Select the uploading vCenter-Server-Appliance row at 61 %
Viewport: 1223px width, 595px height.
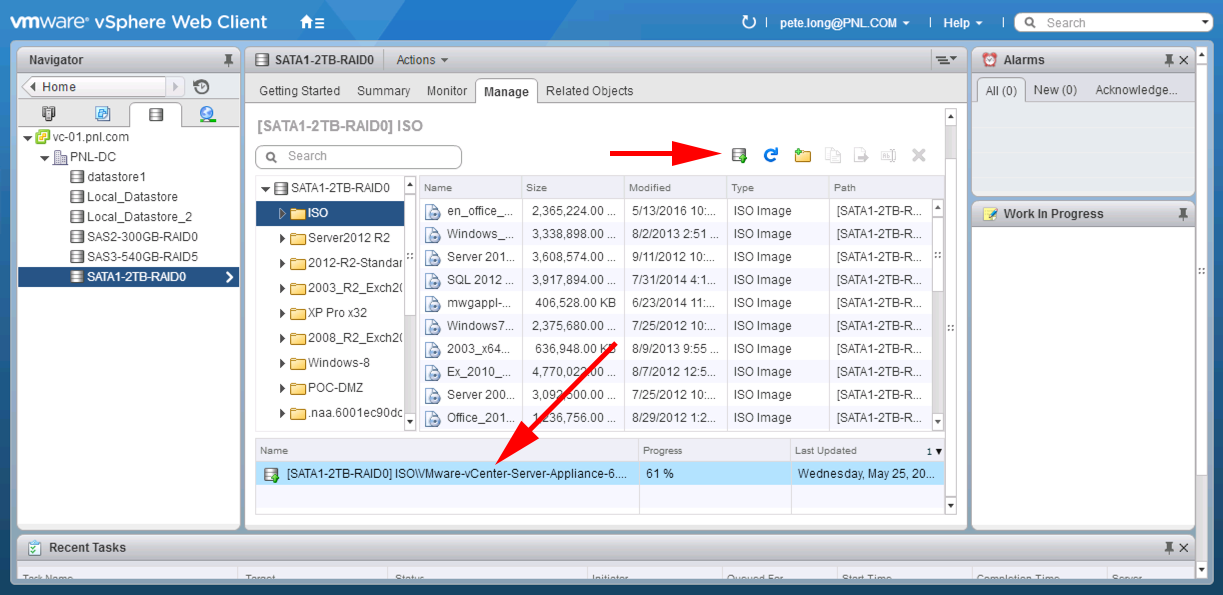tap(600, 474)
